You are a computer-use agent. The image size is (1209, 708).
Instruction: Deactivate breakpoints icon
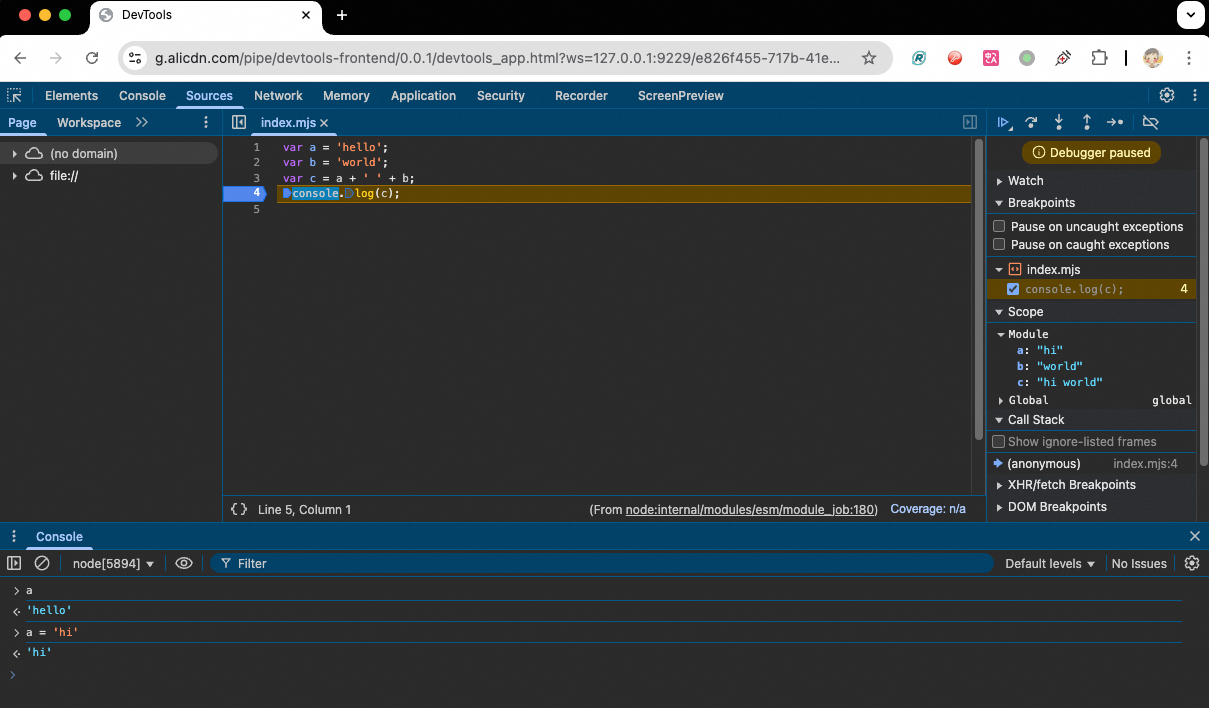(x=1150, y=122)
